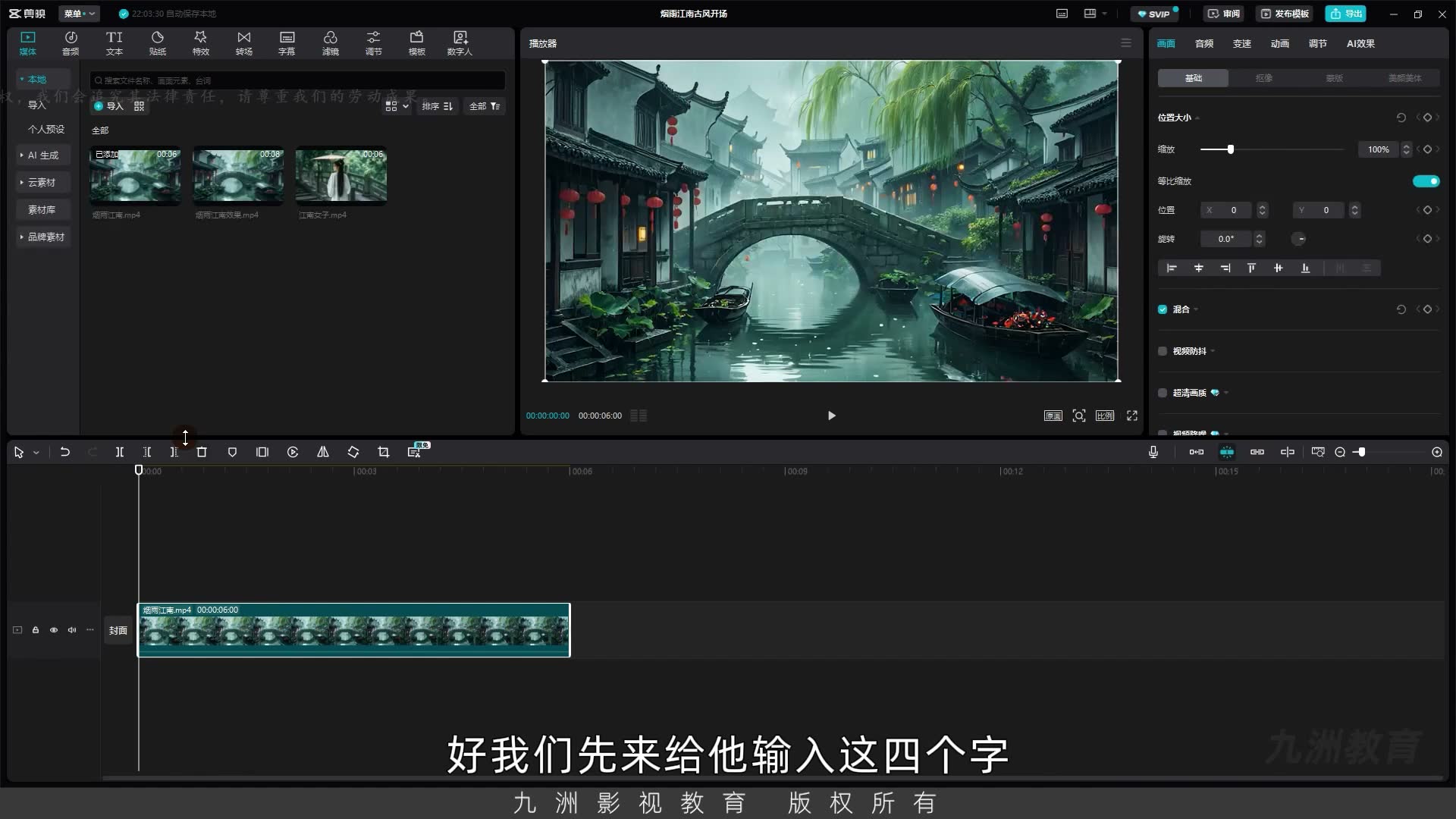Click the 导入 import button
1456x819 pixels.
coord(108,106)
